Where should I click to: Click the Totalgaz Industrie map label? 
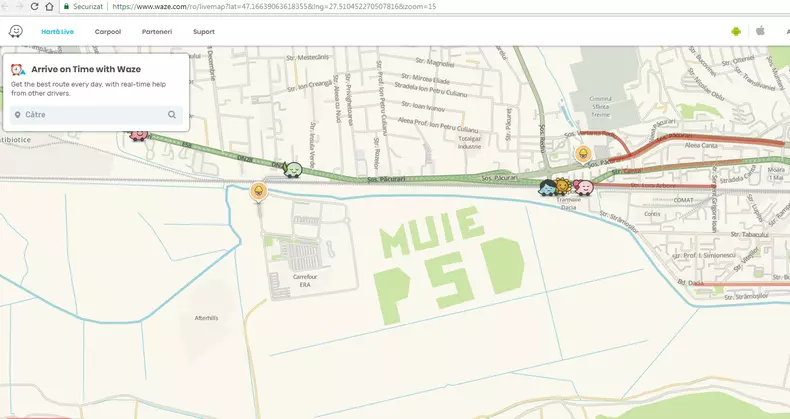click(470, 142)
